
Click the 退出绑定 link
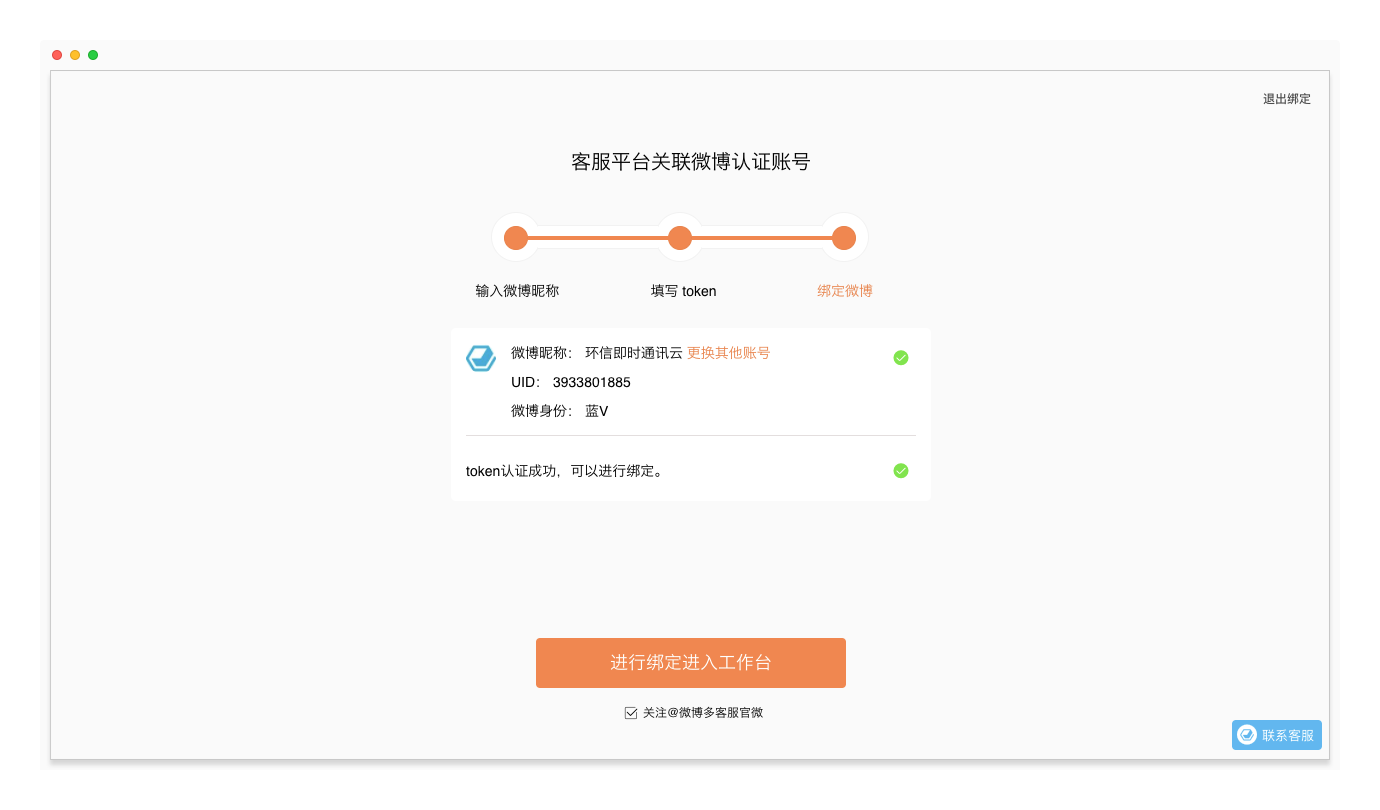pos(1286,99)
